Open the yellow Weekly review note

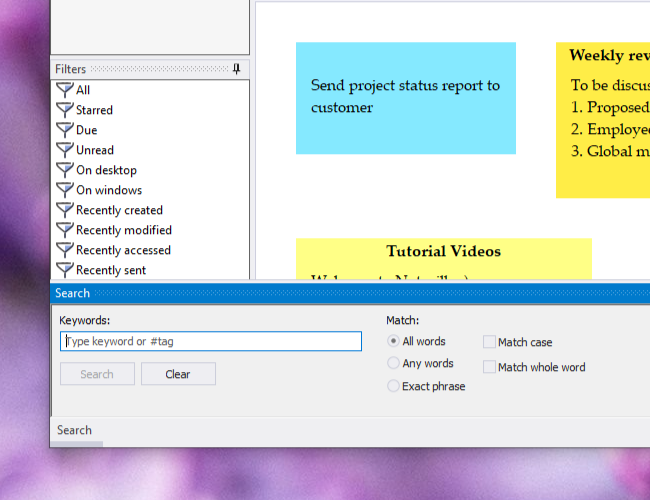[x=603, y=120]
